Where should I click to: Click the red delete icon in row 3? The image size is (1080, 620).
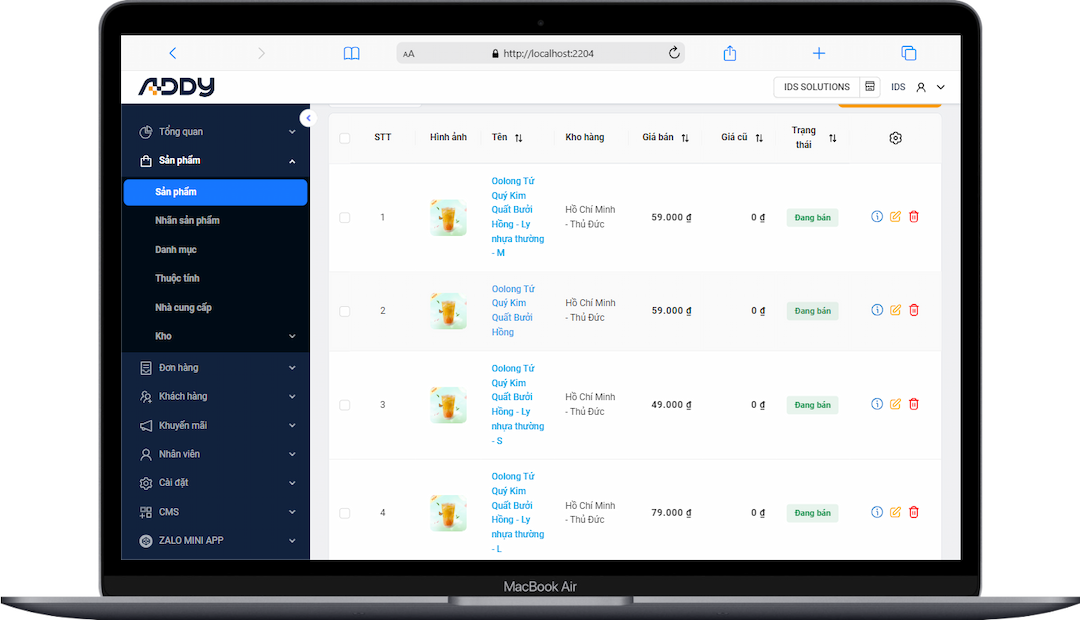point(913,404)
